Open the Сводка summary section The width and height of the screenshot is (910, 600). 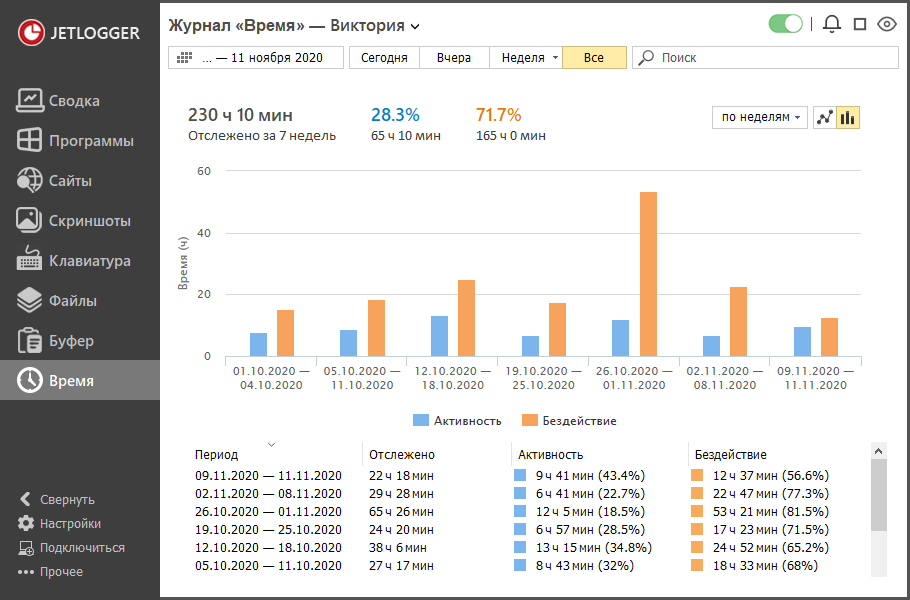[75, 101]
